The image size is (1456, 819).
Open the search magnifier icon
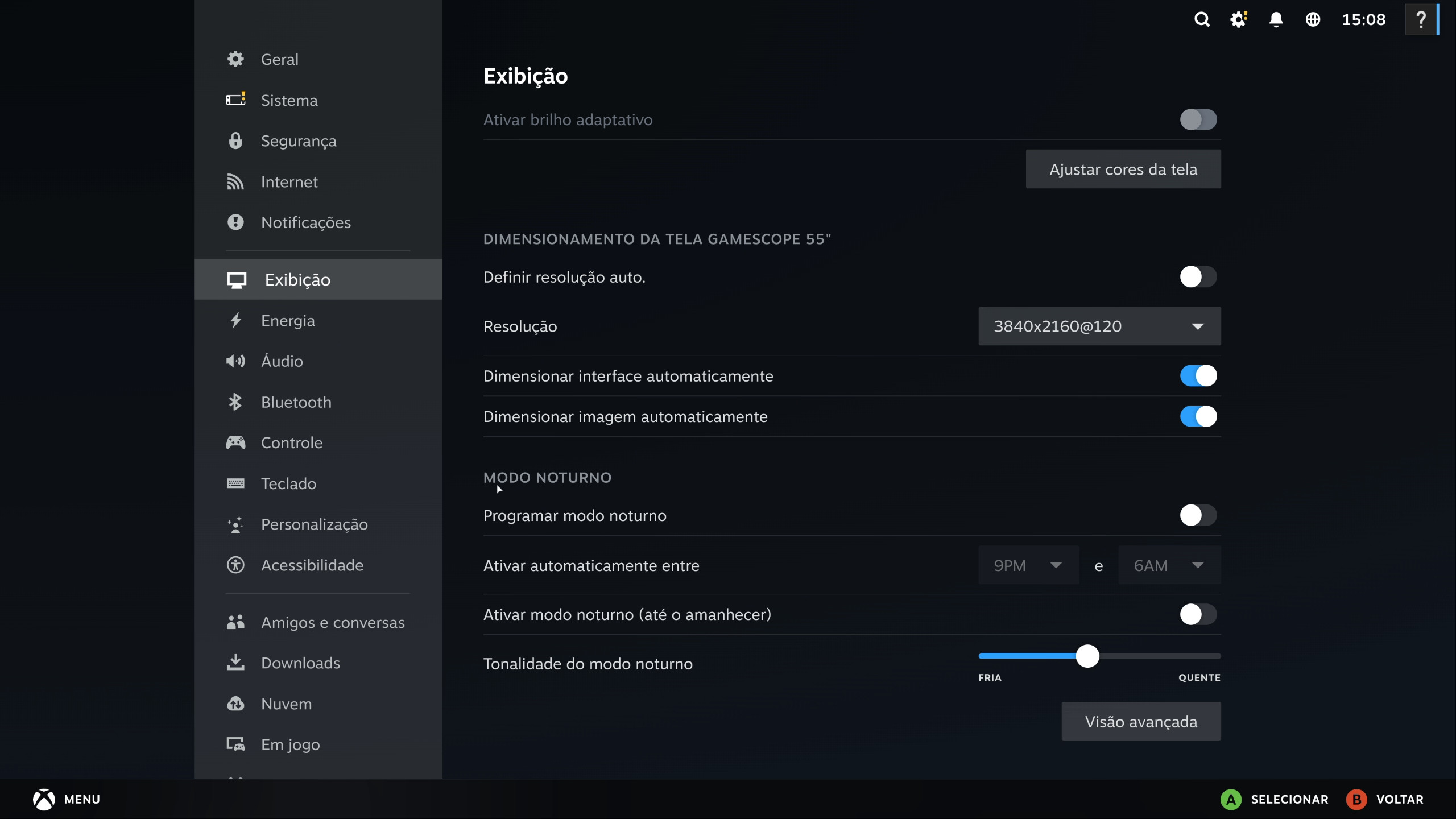pos(1201,19)
